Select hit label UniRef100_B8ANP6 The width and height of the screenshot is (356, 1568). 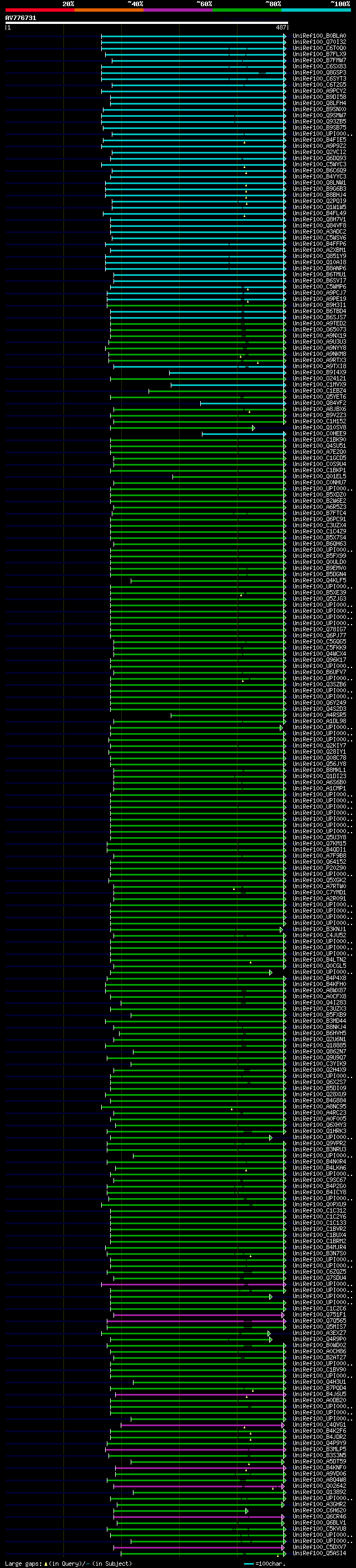pyautogui.click(x=319, y=269)
